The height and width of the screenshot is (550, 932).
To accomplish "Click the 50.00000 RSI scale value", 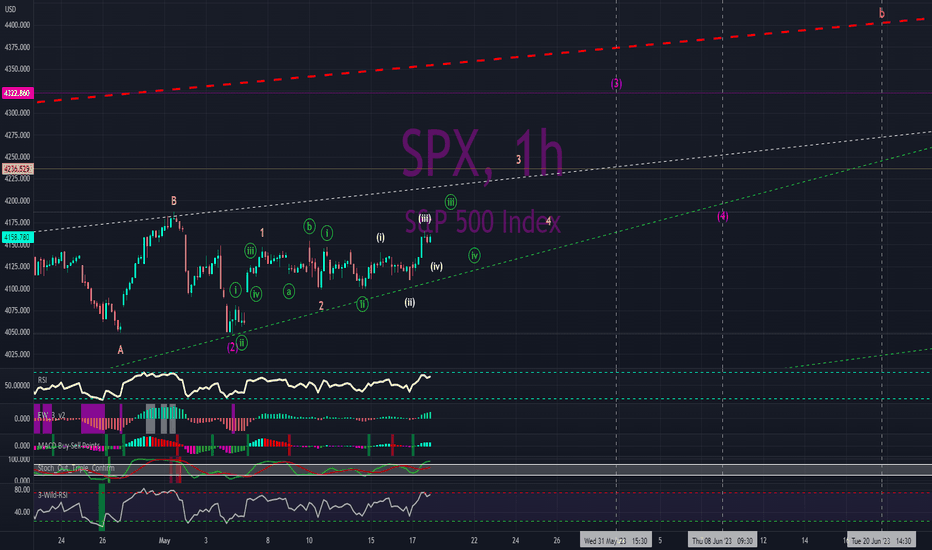I will [17, 385].
